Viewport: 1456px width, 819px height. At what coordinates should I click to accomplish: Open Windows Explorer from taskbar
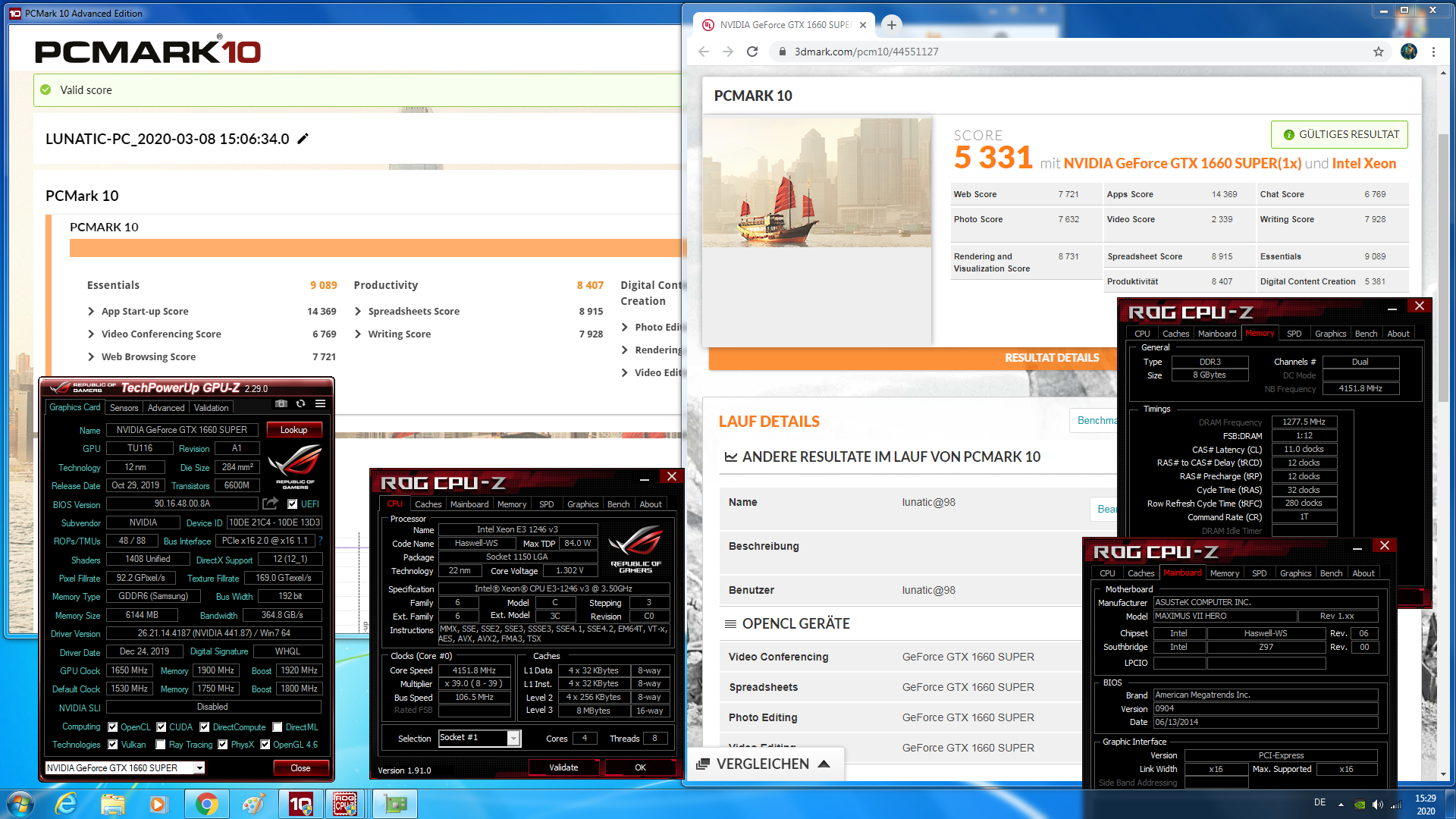click(x=112, y=804)
